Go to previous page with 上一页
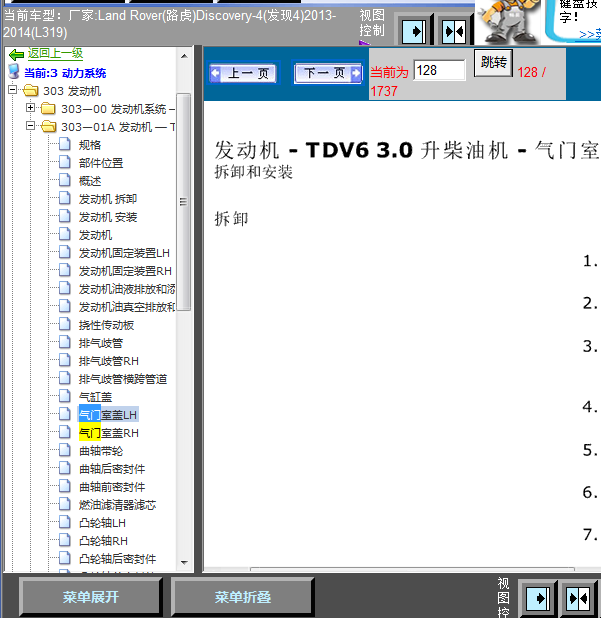 pos(243,73)
